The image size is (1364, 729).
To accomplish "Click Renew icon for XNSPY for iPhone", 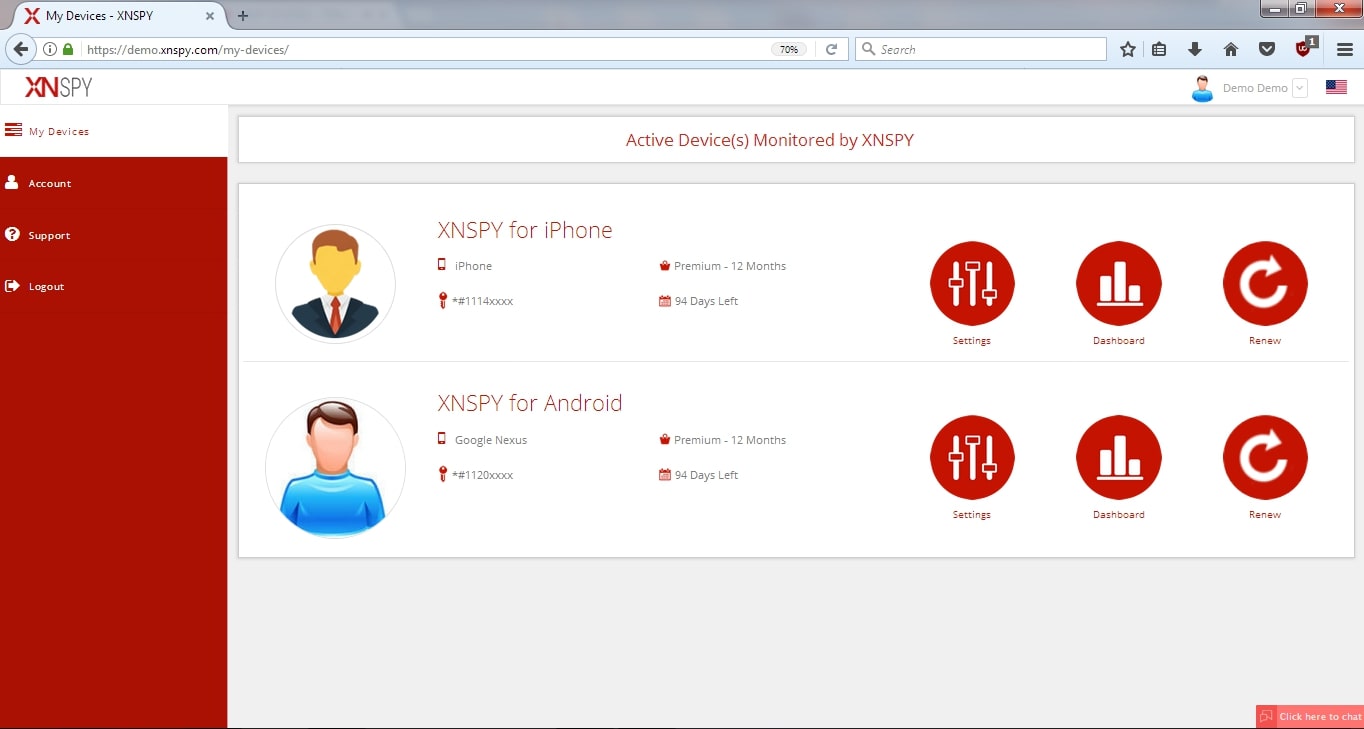I will click(1265, 283).
